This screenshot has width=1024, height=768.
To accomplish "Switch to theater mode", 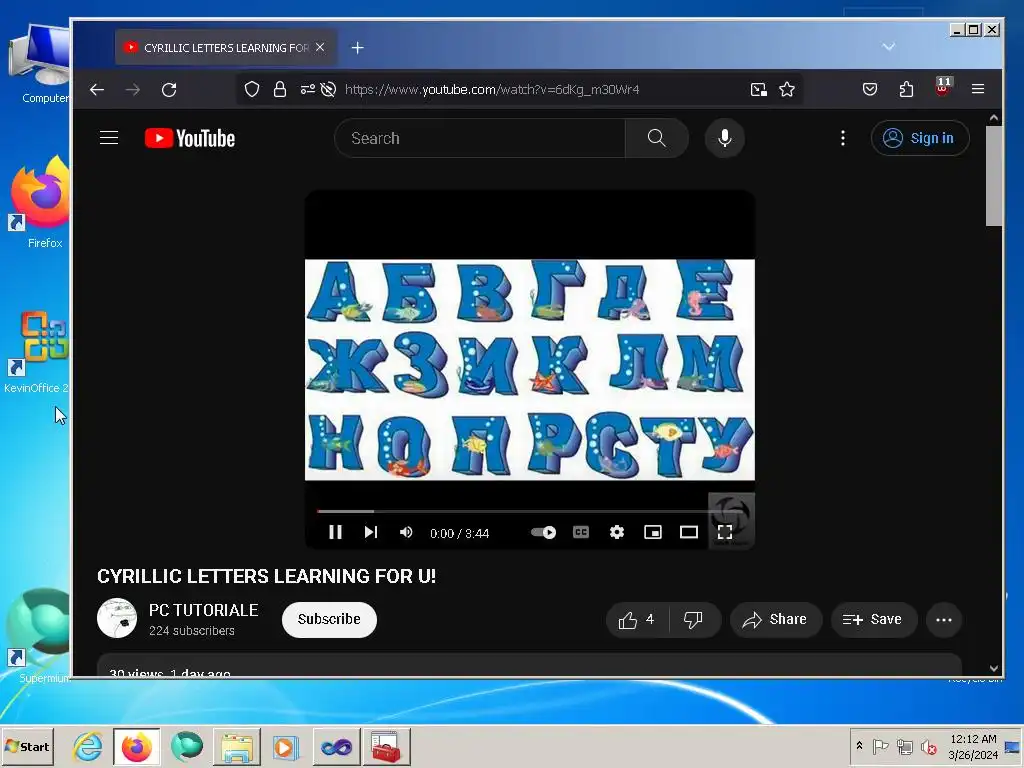I will (688, 532).
